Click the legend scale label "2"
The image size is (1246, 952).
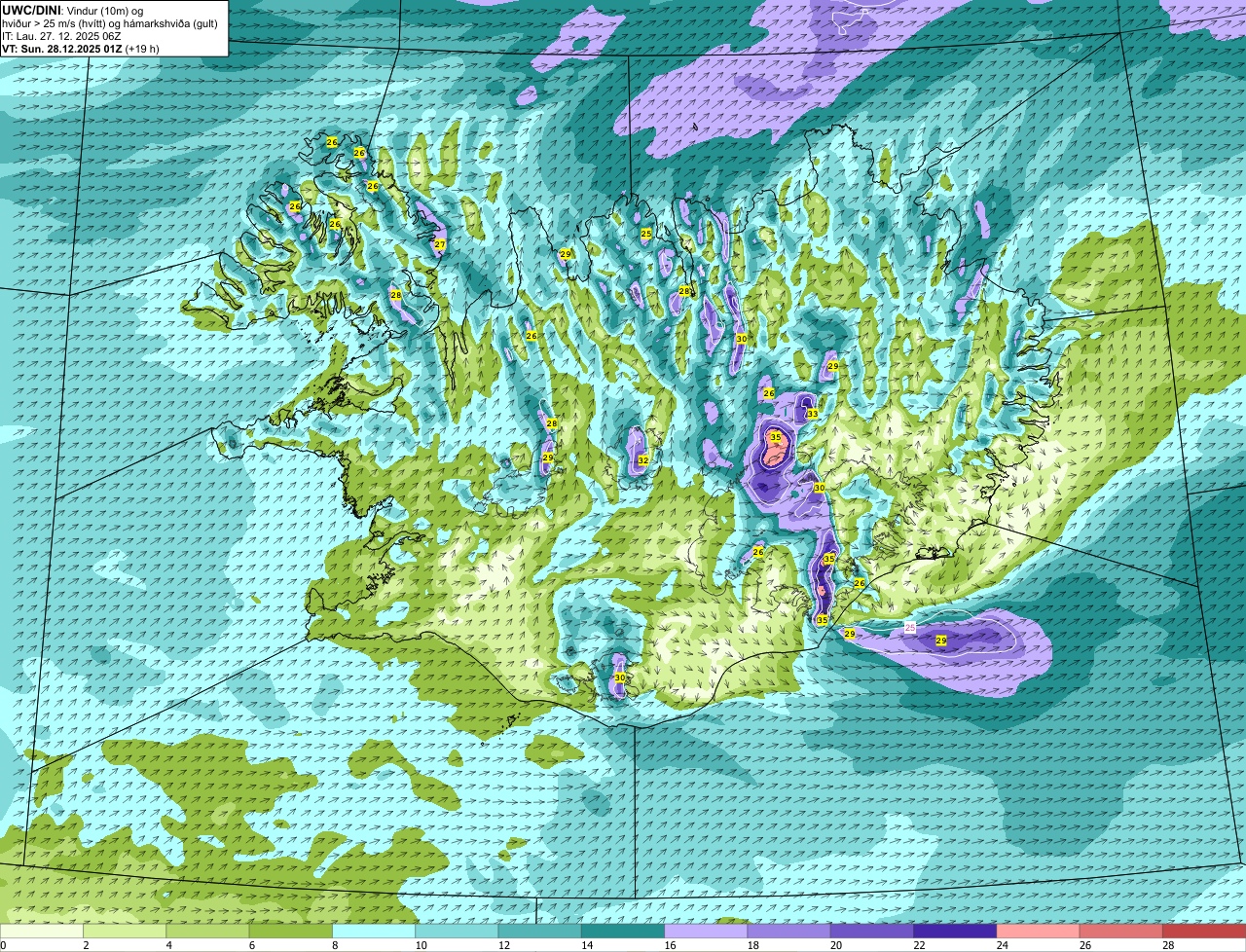(x=86, y=945)
